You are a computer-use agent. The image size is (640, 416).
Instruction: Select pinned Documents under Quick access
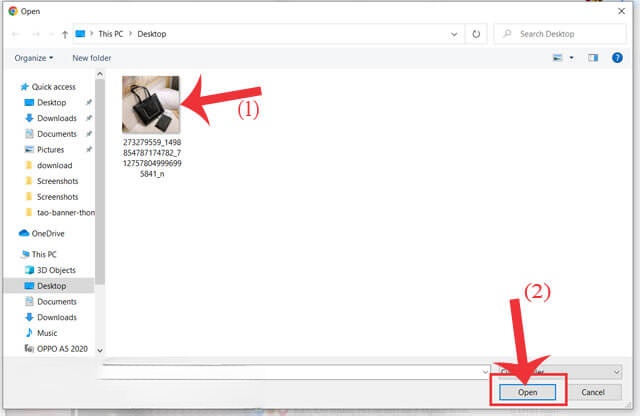click(x=57, y=134)
